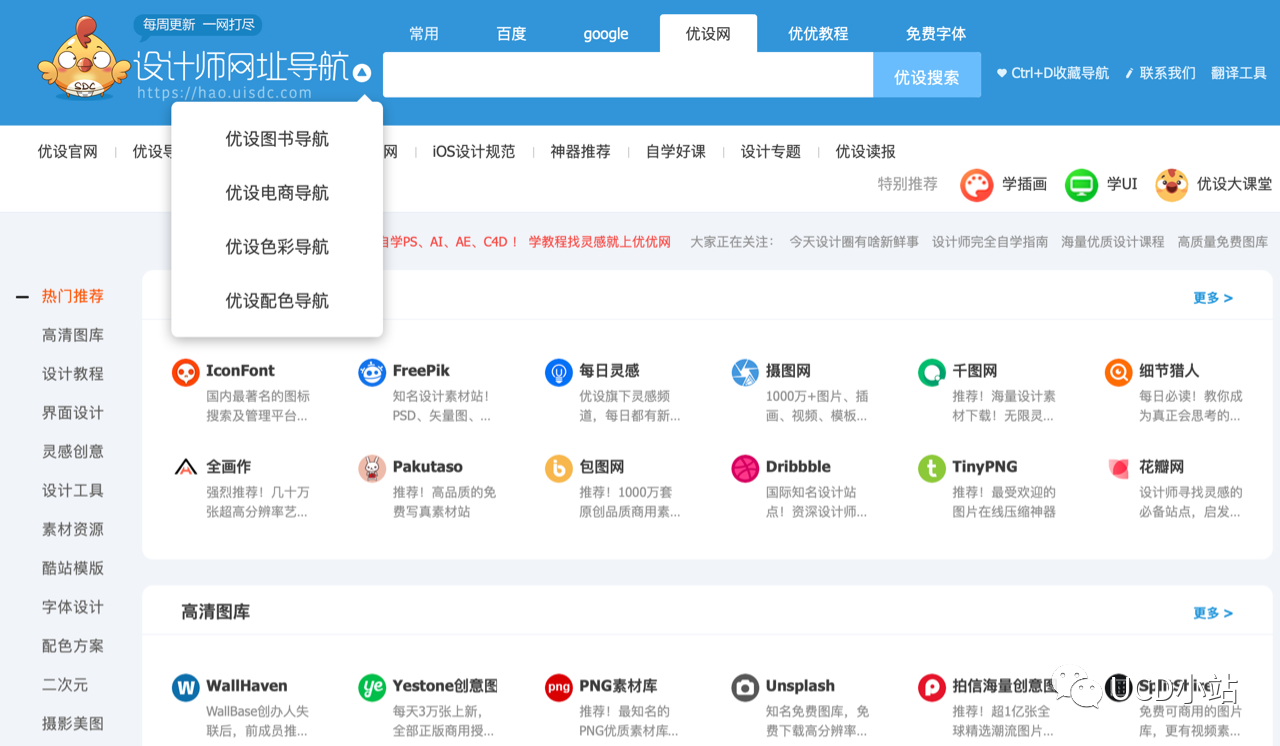Viewport: 1280px width, 746px height.
Task: Select 高清图库 in the left sidebar
Action: 73,335
